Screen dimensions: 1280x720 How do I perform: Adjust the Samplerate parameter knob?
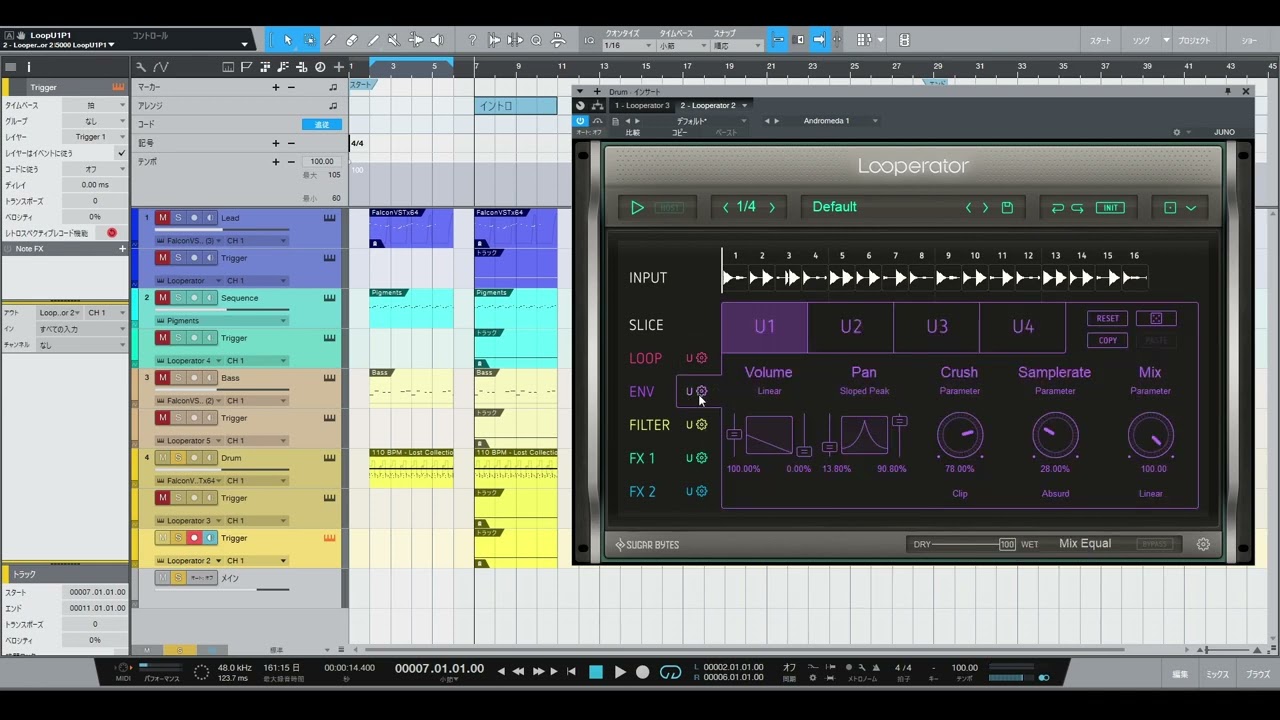(x=1055, y=436)
